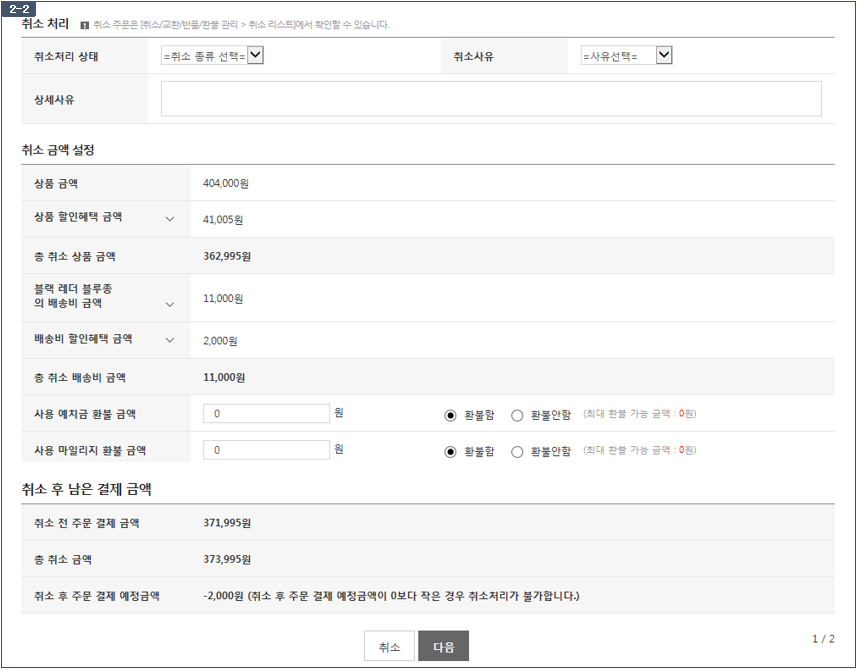Click the 총 취소 상품 금액 value 362,995원
Viewport: 857px width, 670px height.
227,256
